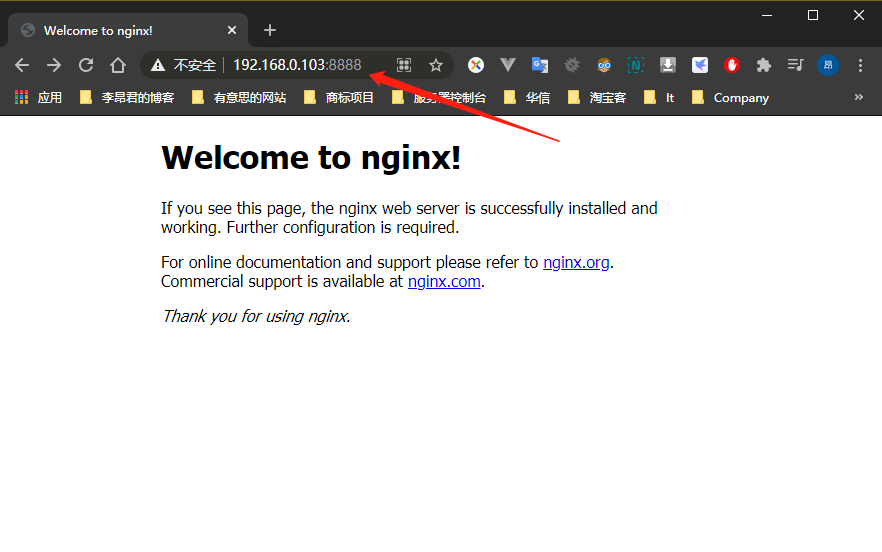Image resolution: width=882 pixels, height=552 pixels.
Task: Open the 淘宝客 bookmarks folder
Action: click(x=596, y=98)
